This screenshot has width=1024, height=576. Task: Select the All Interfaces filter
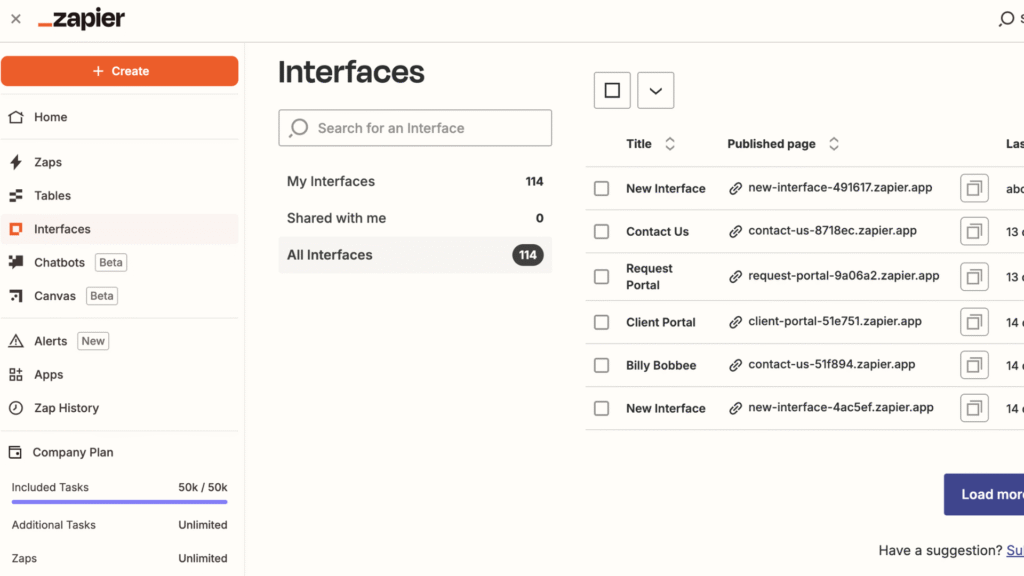pos(415,255)
